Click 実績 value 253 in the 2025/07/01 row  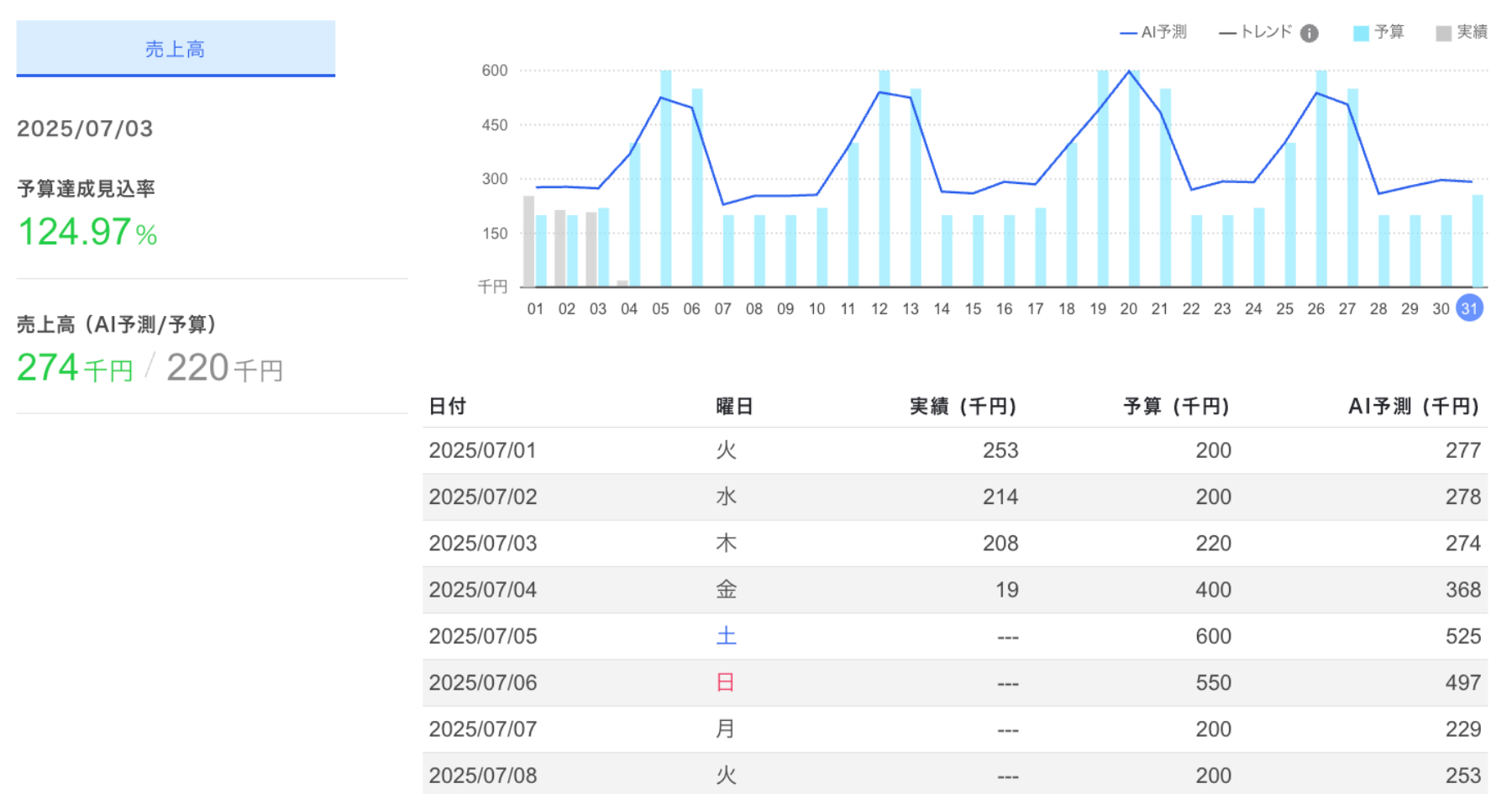(x=1000, y=450)
